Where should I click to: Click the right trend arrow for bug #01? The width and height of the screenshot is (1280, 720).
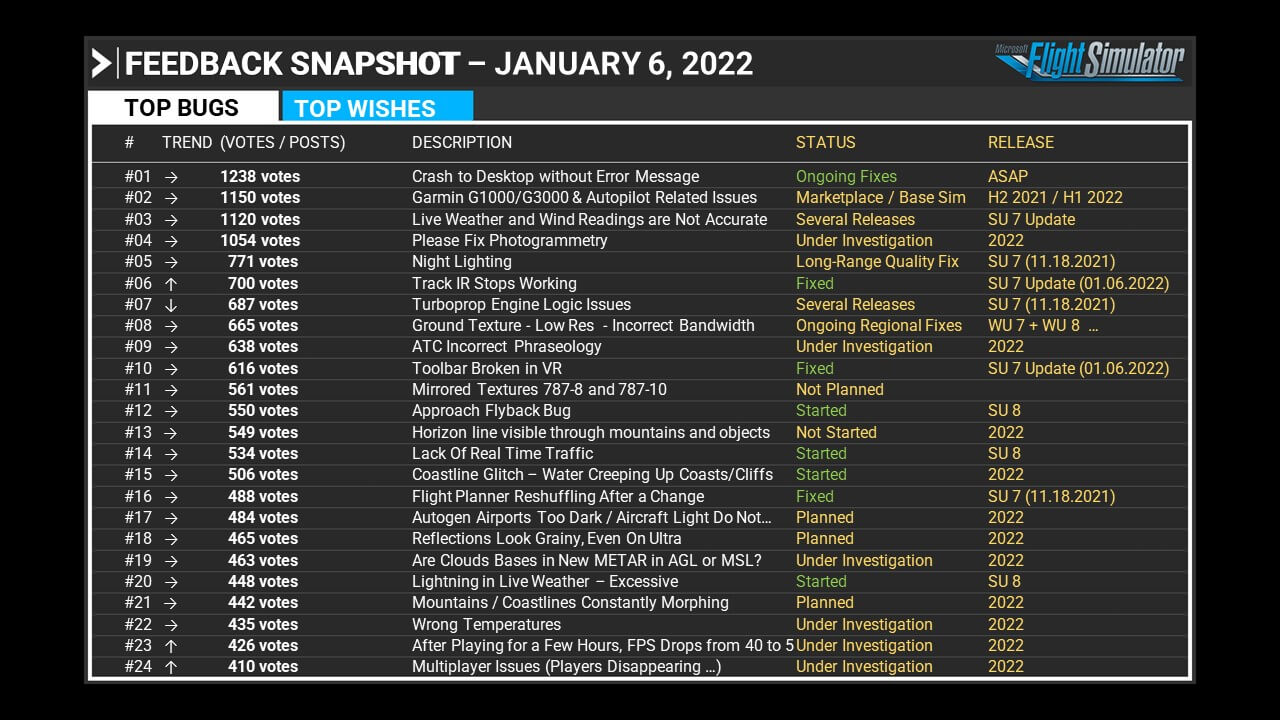click(x=171, y=177)
